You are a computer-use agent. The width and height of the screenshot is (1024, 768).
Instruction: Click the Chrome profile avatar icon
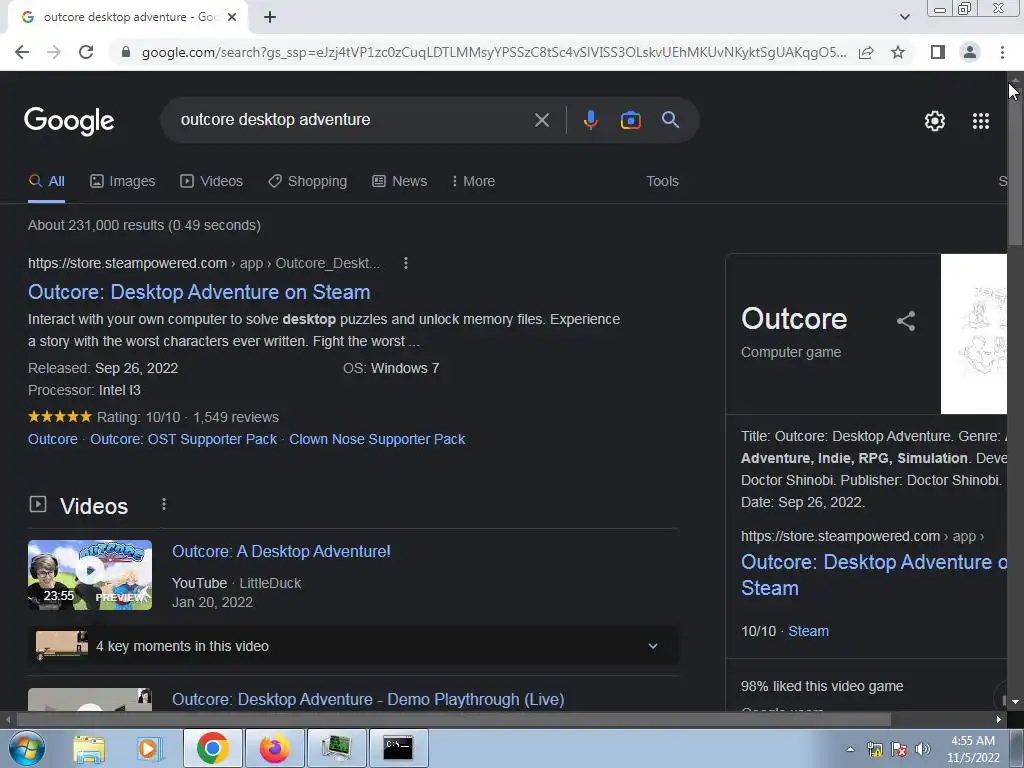[x=970, y=52]
